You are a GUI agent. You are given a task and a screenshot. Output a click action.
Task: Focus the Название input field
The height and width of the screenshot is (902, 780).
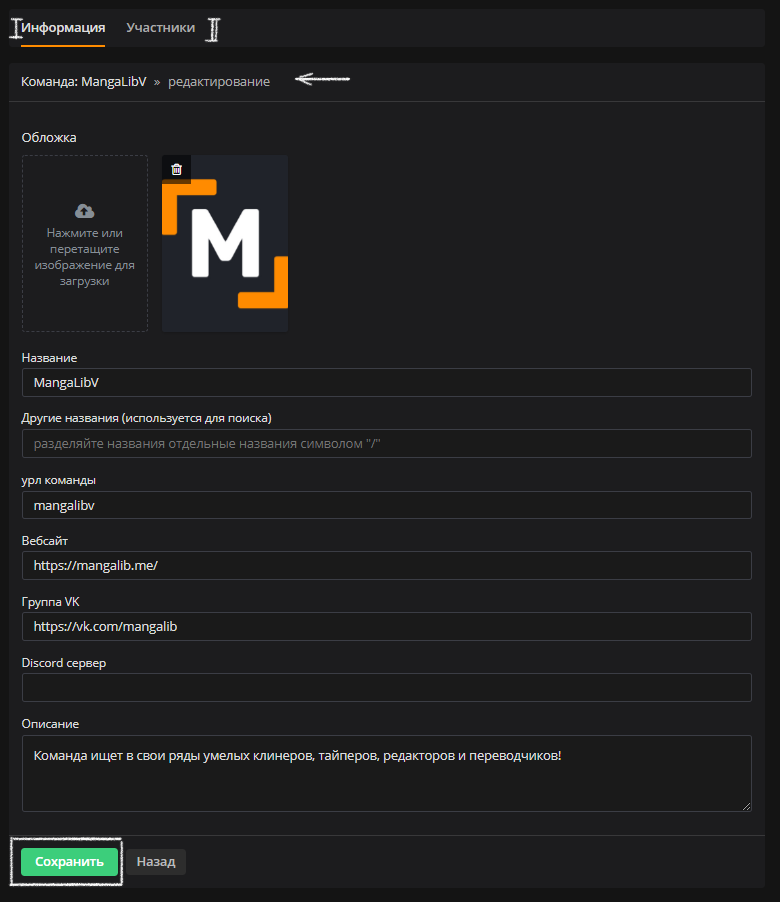(387, 383)
